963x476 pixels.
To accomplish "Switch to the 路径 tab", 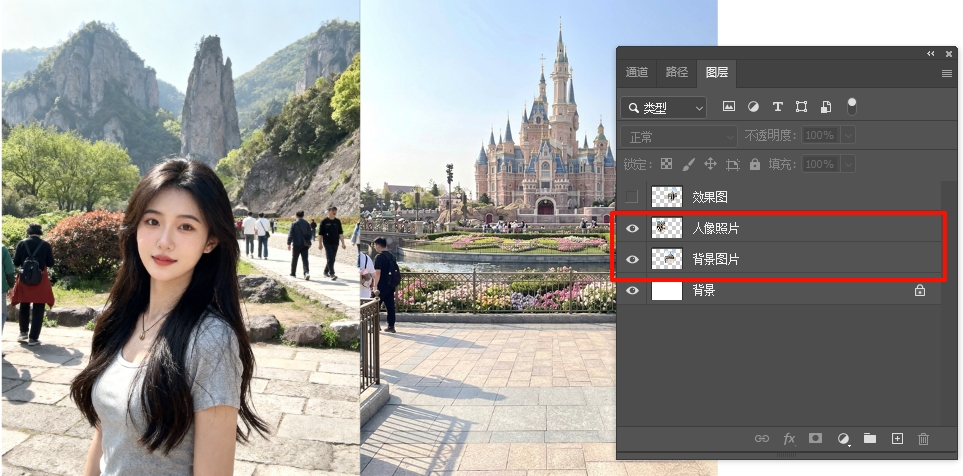I will 677,72.
